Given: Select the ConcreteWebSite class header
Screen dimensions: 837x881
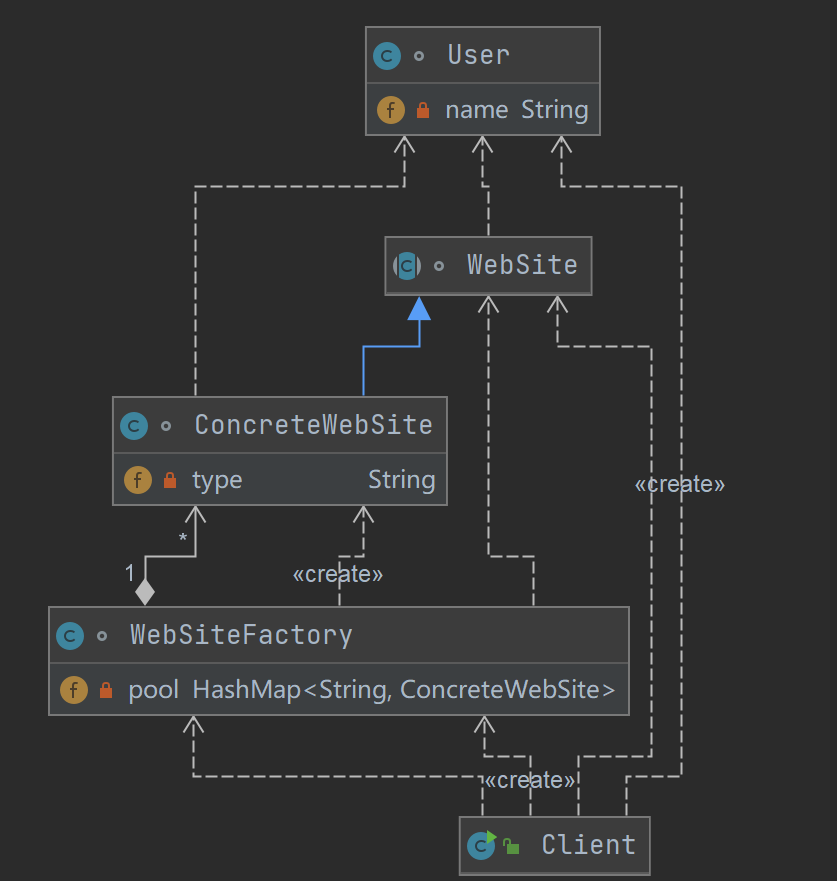Looking at the screenshot, I should (x=313, y=425).
